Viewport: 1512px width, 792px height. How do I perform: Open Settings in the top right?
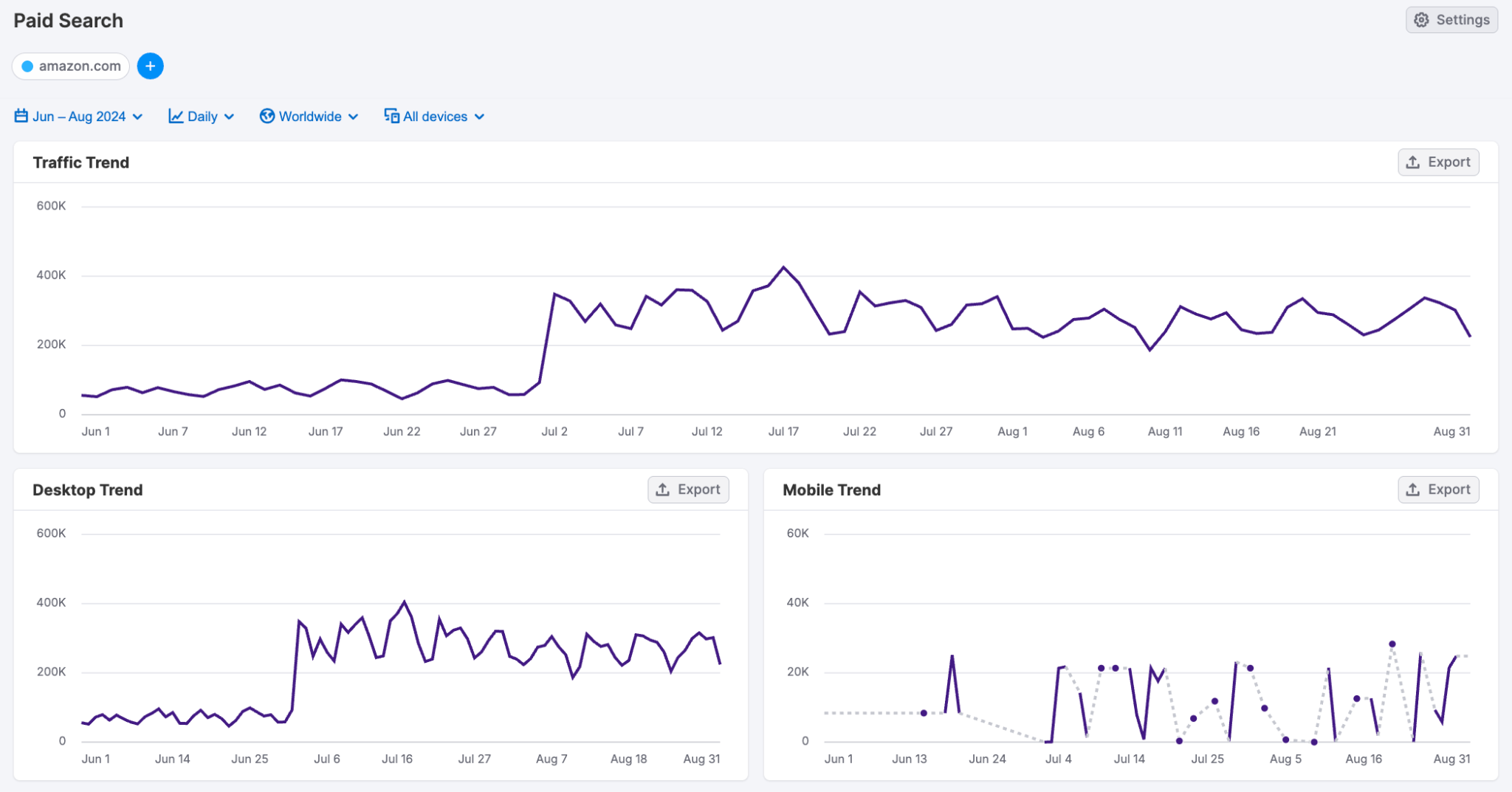click(1451, 19)
